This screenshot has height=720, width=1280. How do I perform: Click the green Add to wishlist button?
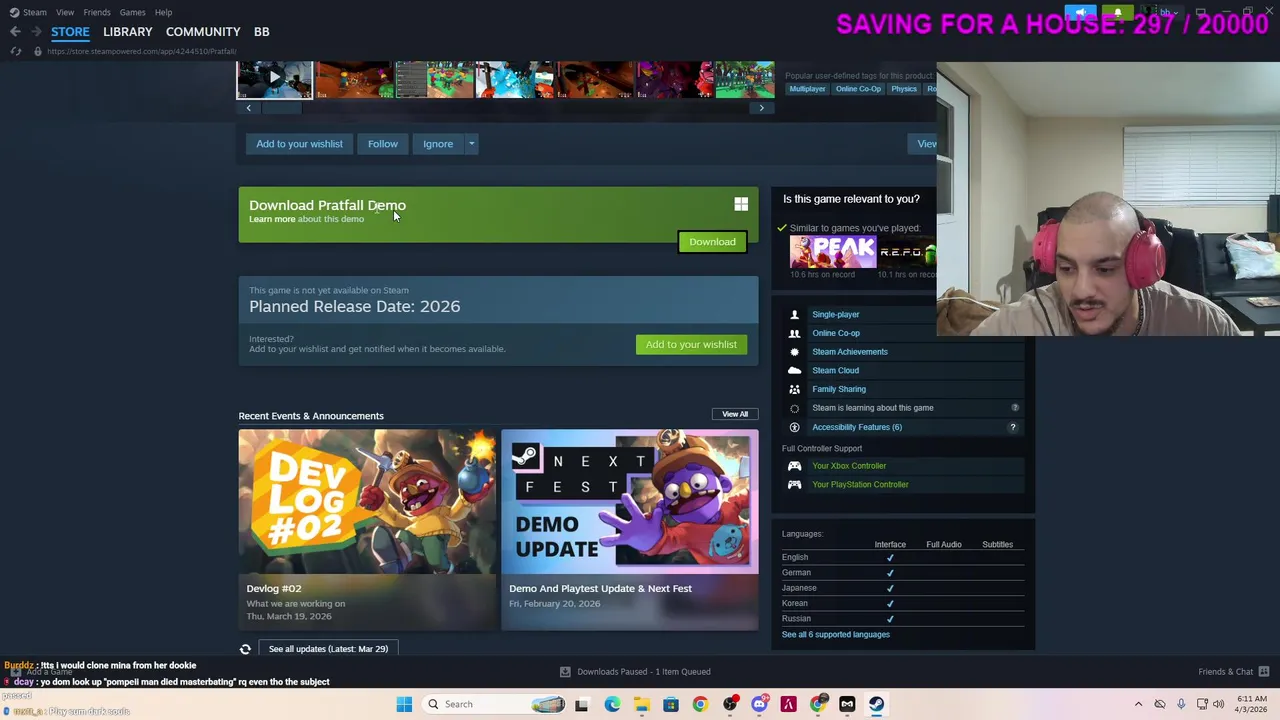click(691, 345)
